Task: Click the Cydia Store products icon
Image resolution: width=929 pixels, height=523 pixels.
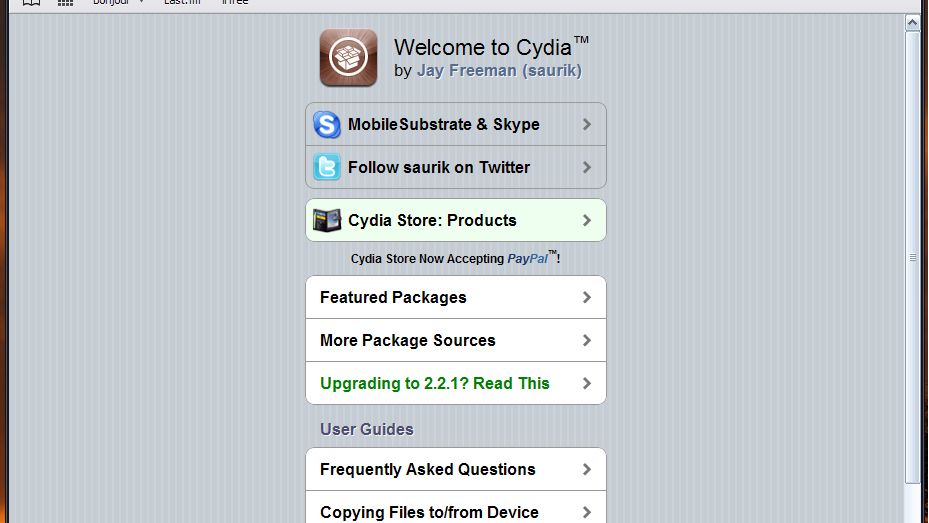Action: pyautogui.click(x=327, y=220)
